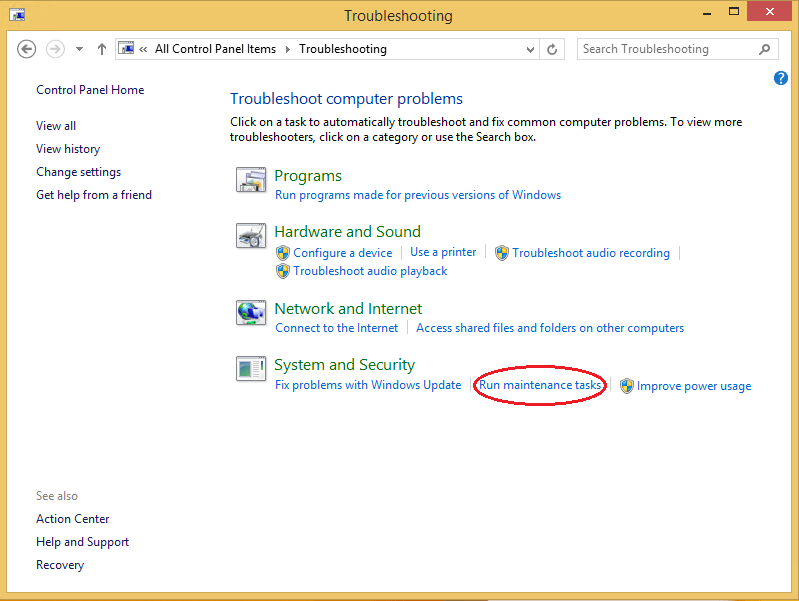Click shield icon beside Troubleshoot audio recording

click(x=502, y=253)
